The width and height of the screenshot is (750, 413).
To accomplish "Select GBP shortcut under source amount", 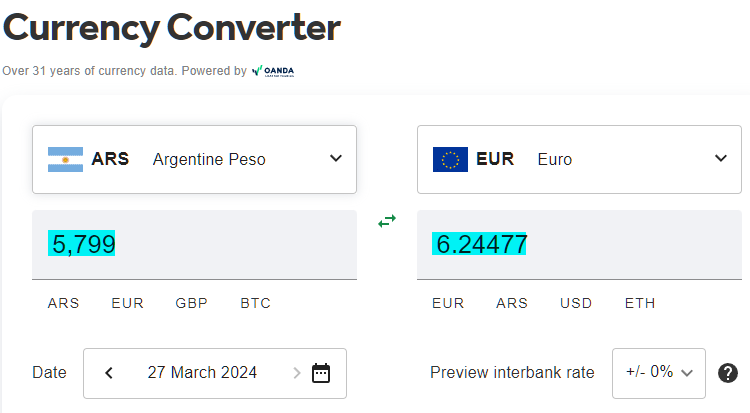I will pos(191,303).
